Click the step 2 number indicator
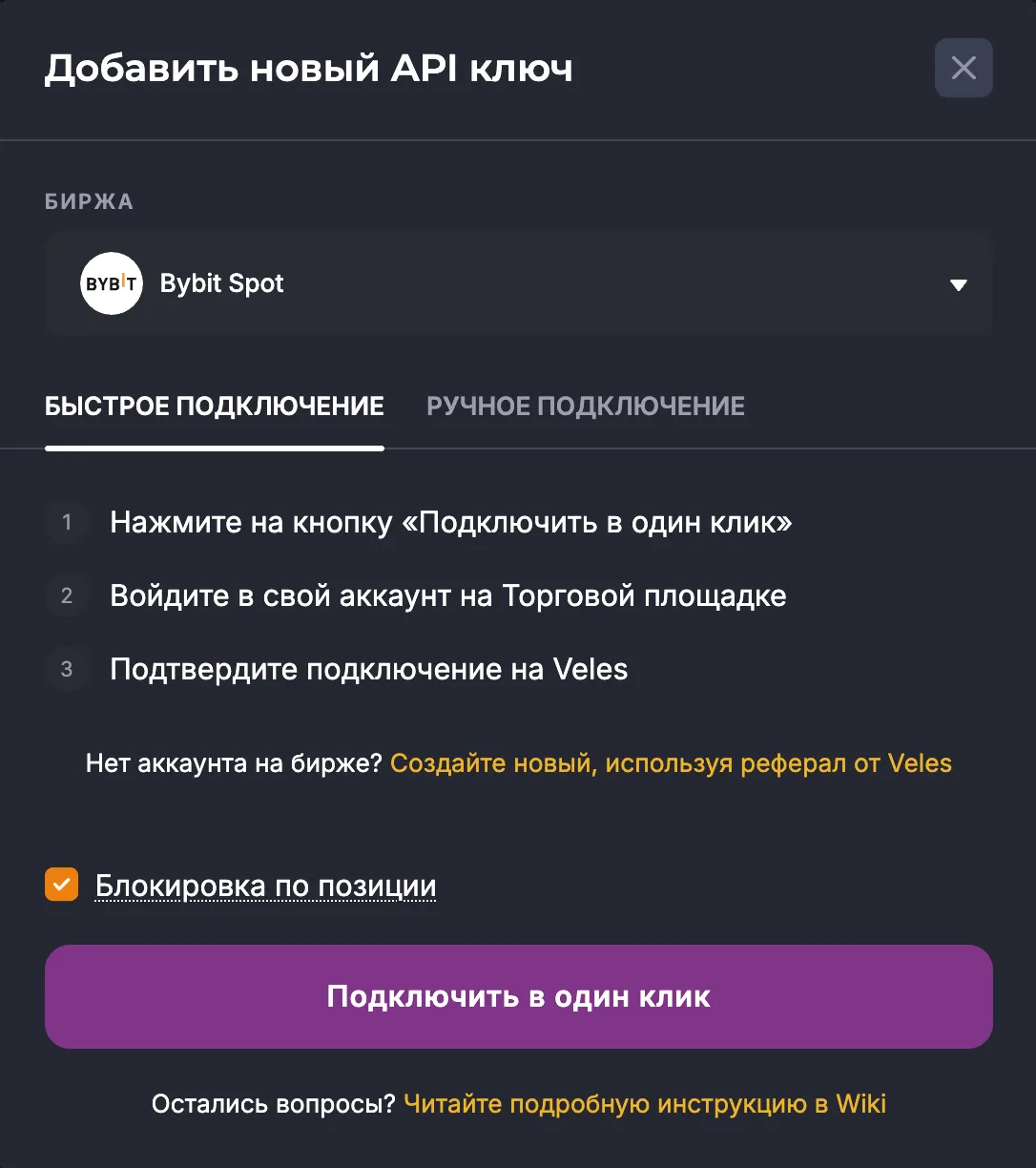 66,595
